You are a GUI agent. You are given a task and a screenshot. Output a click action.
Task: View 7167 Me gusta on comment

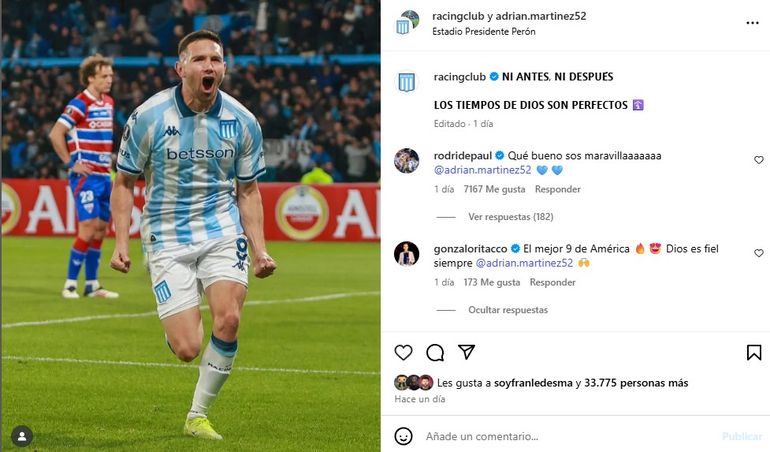(494, 189)
